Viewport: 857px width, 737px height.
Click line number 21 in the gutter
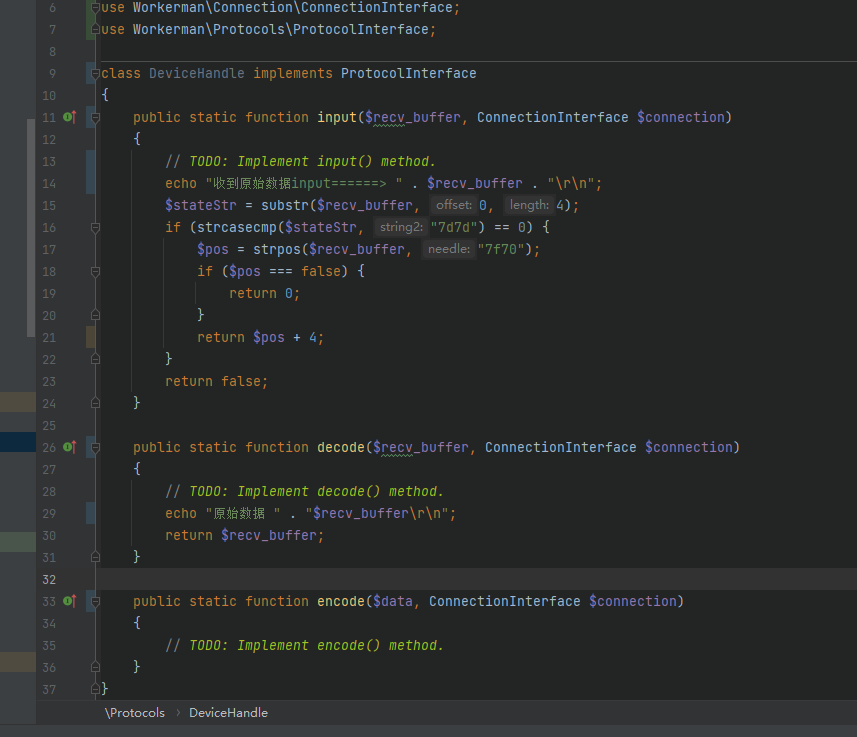(49, 337)
